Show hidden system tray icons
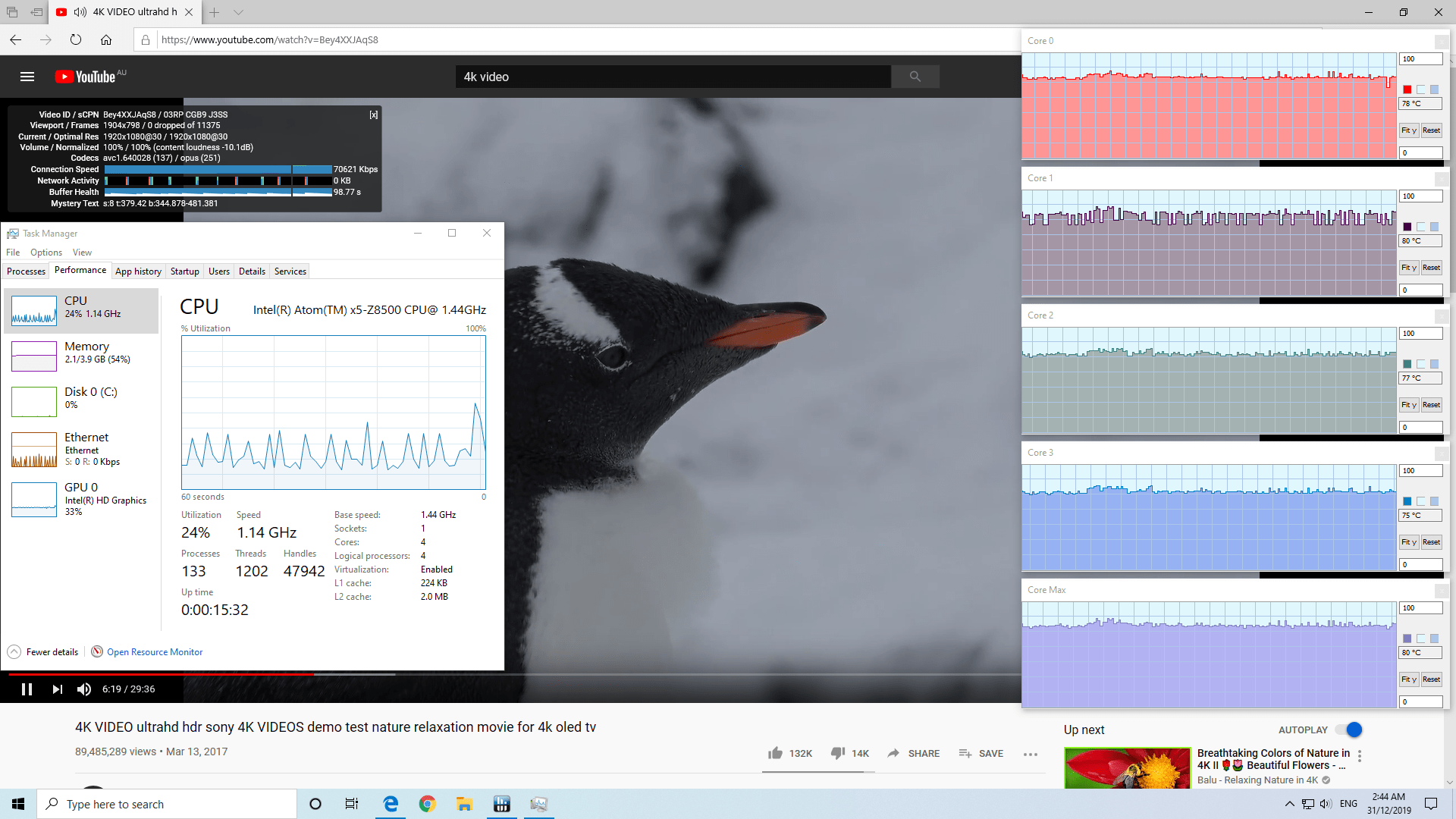This screenshot has height=819, width=1456. 1289,804
